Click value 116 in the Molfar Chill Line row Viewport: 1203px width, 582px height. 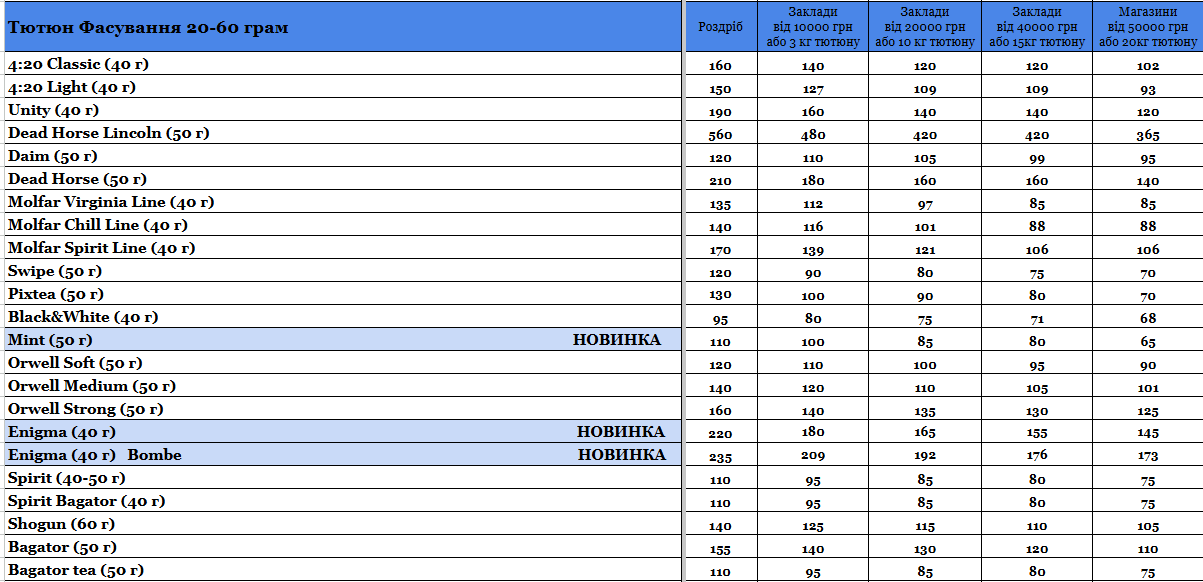coord(813,227)
